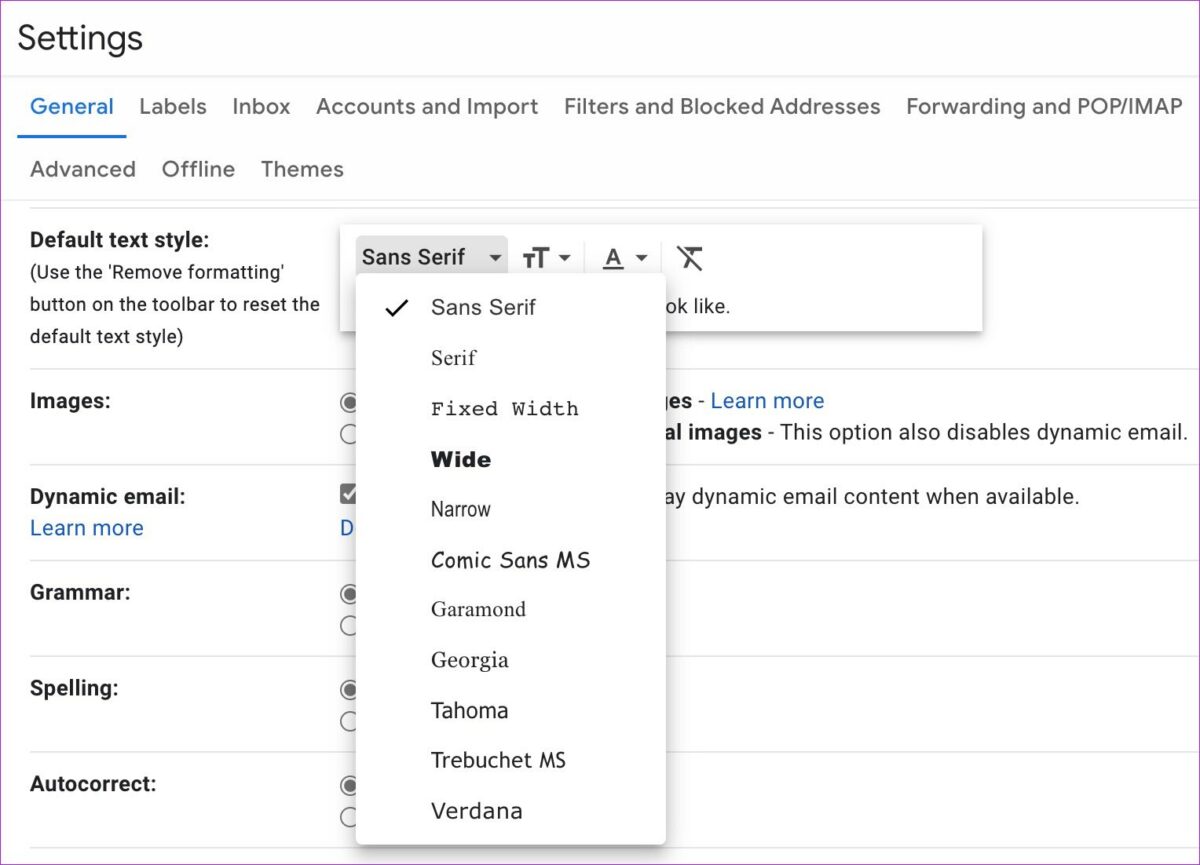Open the text size icon menu
This screenshot has width=1200, height=865.
click(546, 258)
